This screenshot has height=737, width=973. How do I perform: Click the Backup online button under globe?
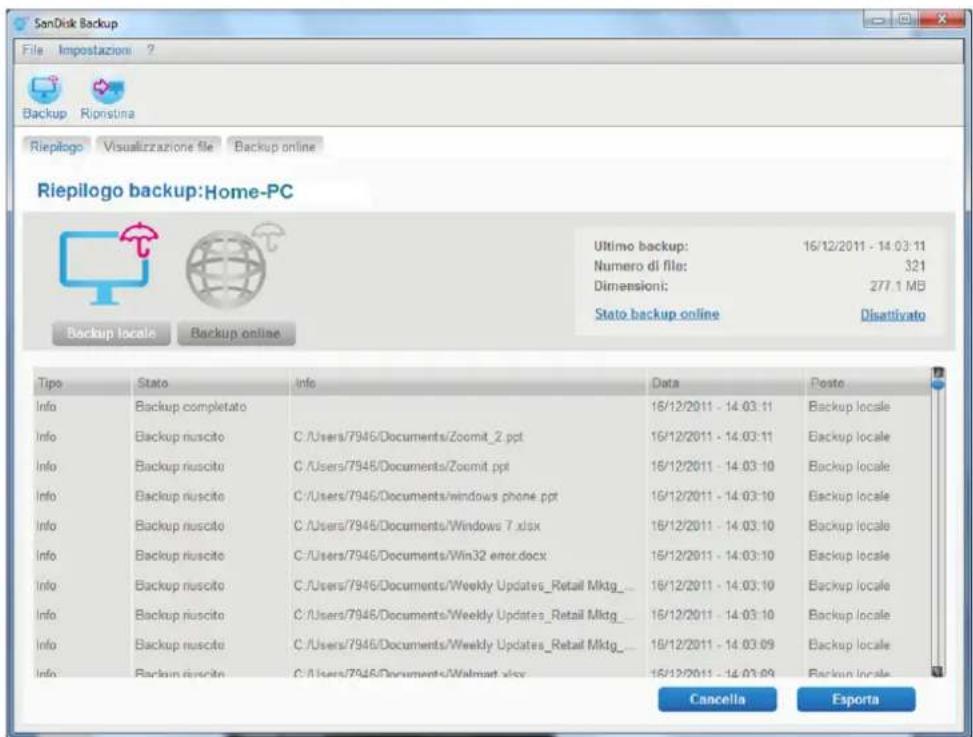pos(236,333)
